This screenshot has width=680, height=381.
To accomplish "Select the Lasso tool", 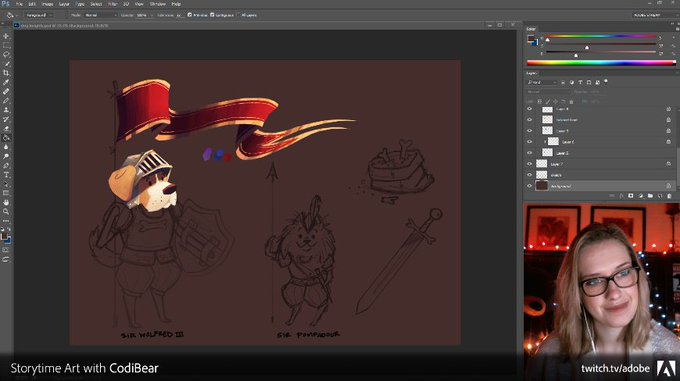I will pyautogui.click(x=6, y=55).
